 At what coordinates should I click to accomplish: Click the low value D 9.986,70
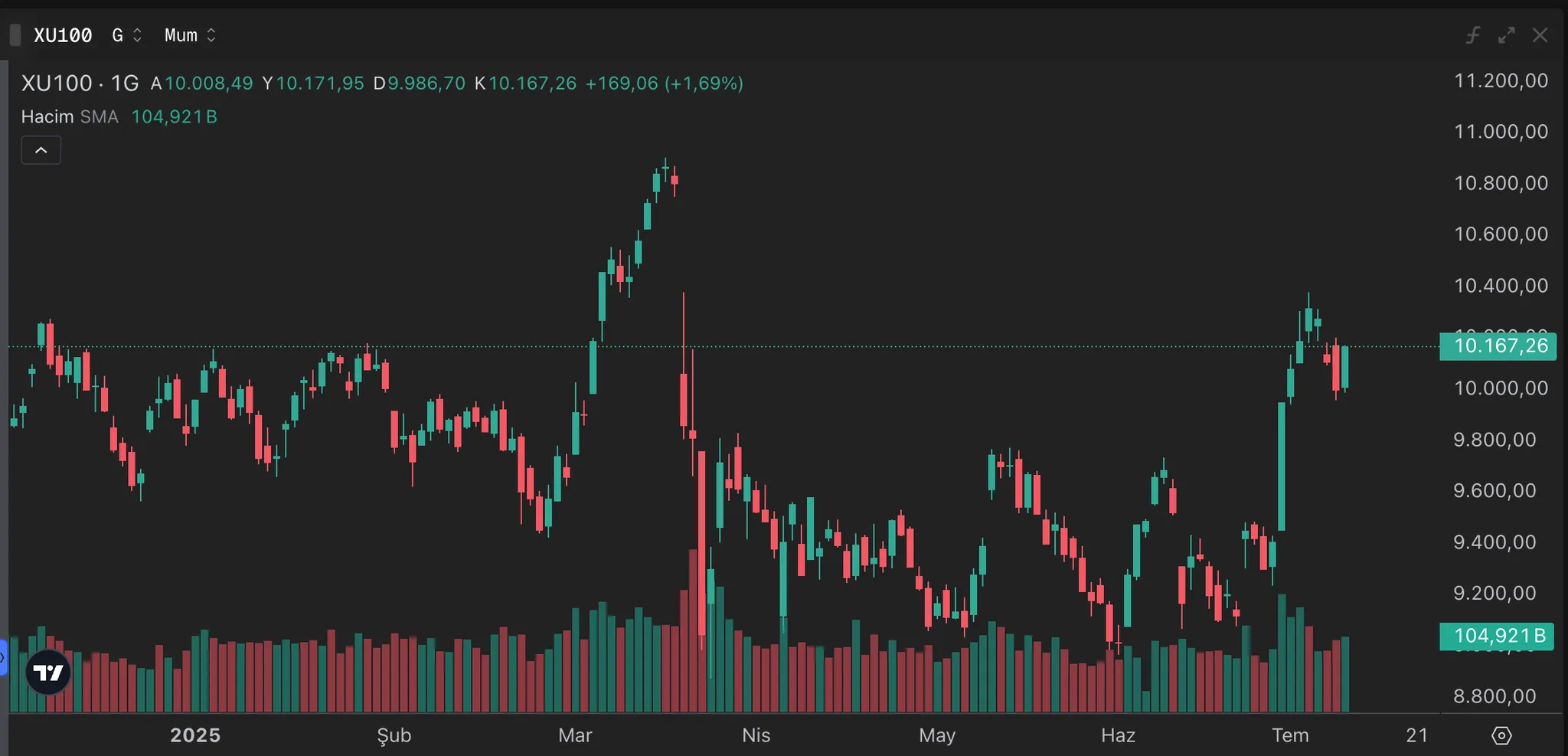pyautogui.click(x=420, y=83)
